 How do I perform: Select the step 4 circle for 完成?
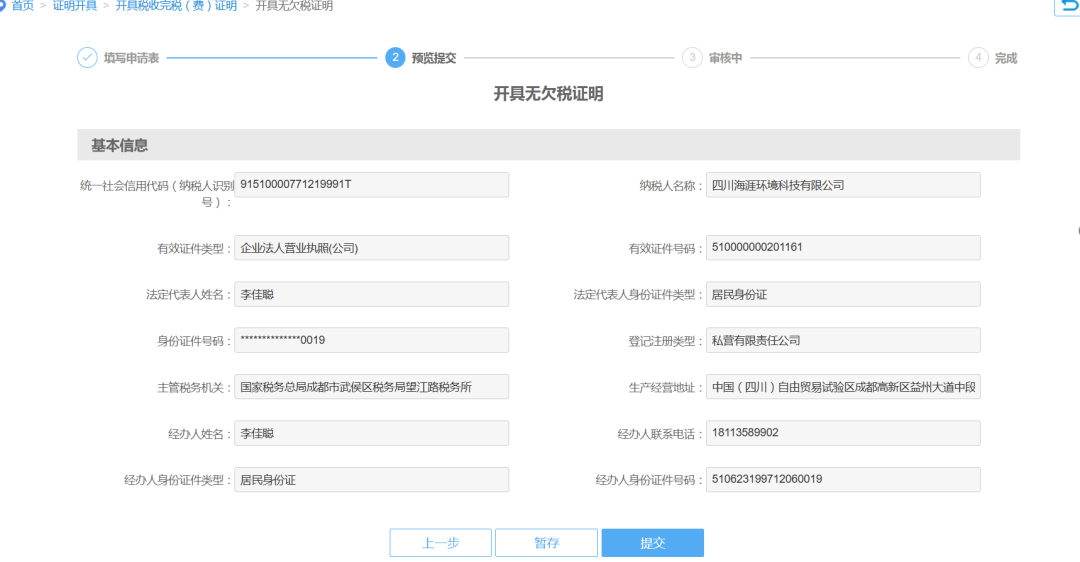point(978,58)
